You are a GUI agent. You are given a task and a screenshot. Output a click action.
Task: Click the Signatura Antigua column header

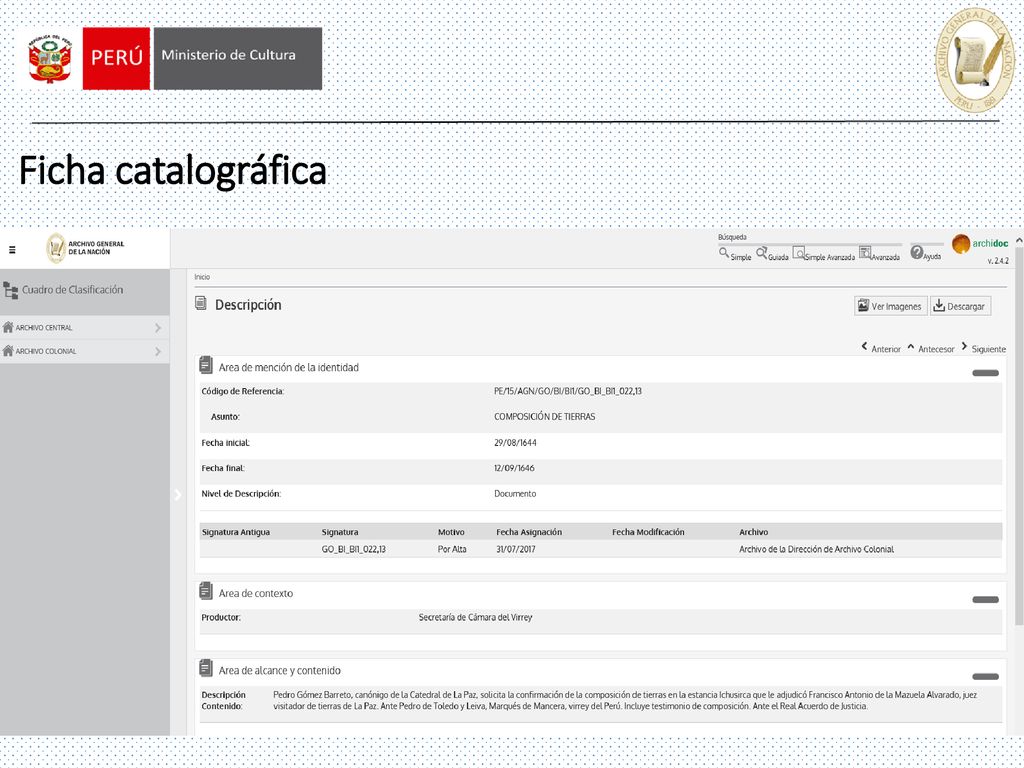(x=236, y=532)
